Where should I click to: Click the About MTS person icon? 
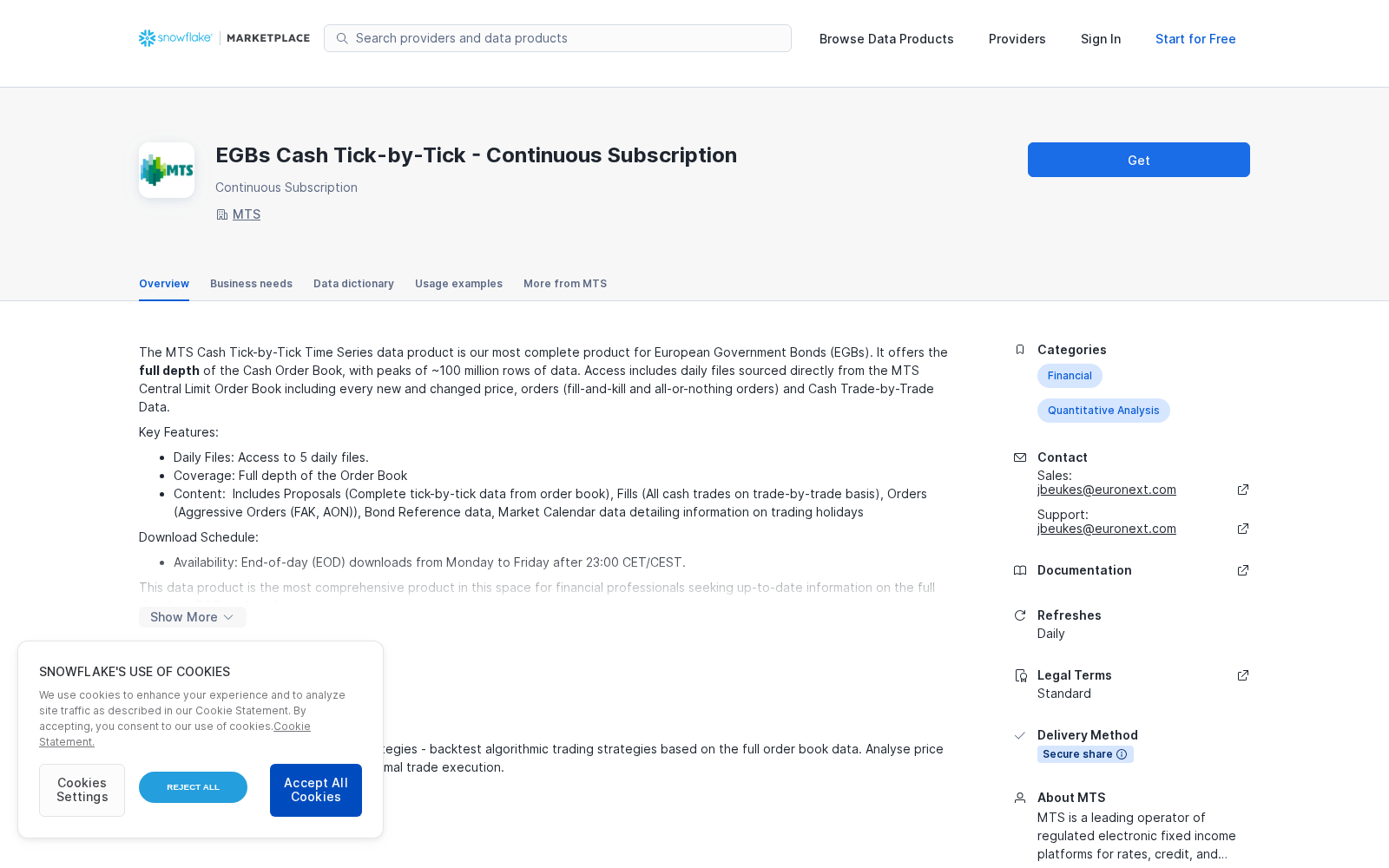(1020, 798)
